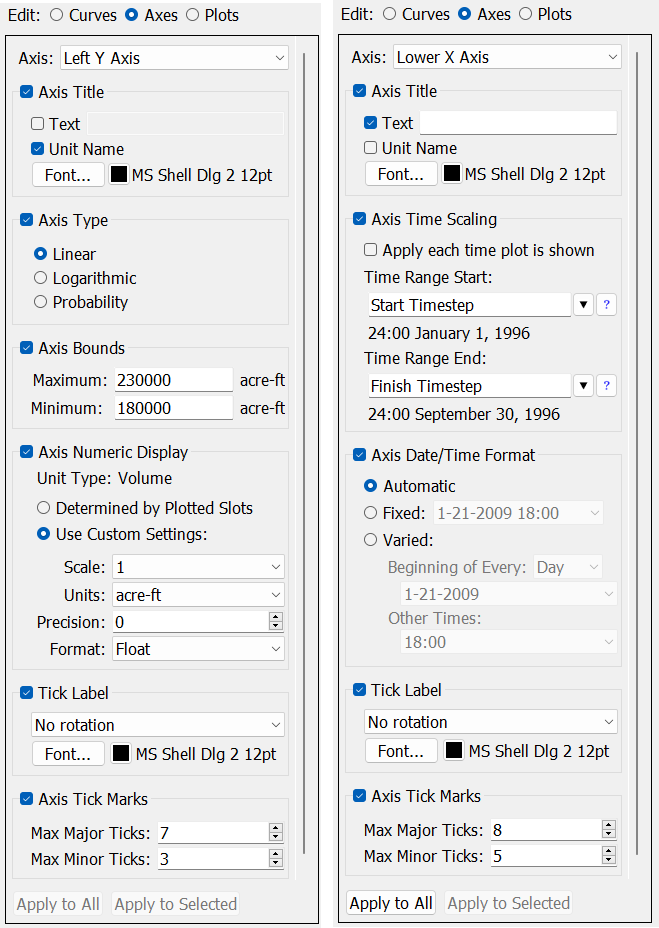Enable Apply each time plot is shown
This screenshot has height=928, width=659.
(x=371, y=250)
